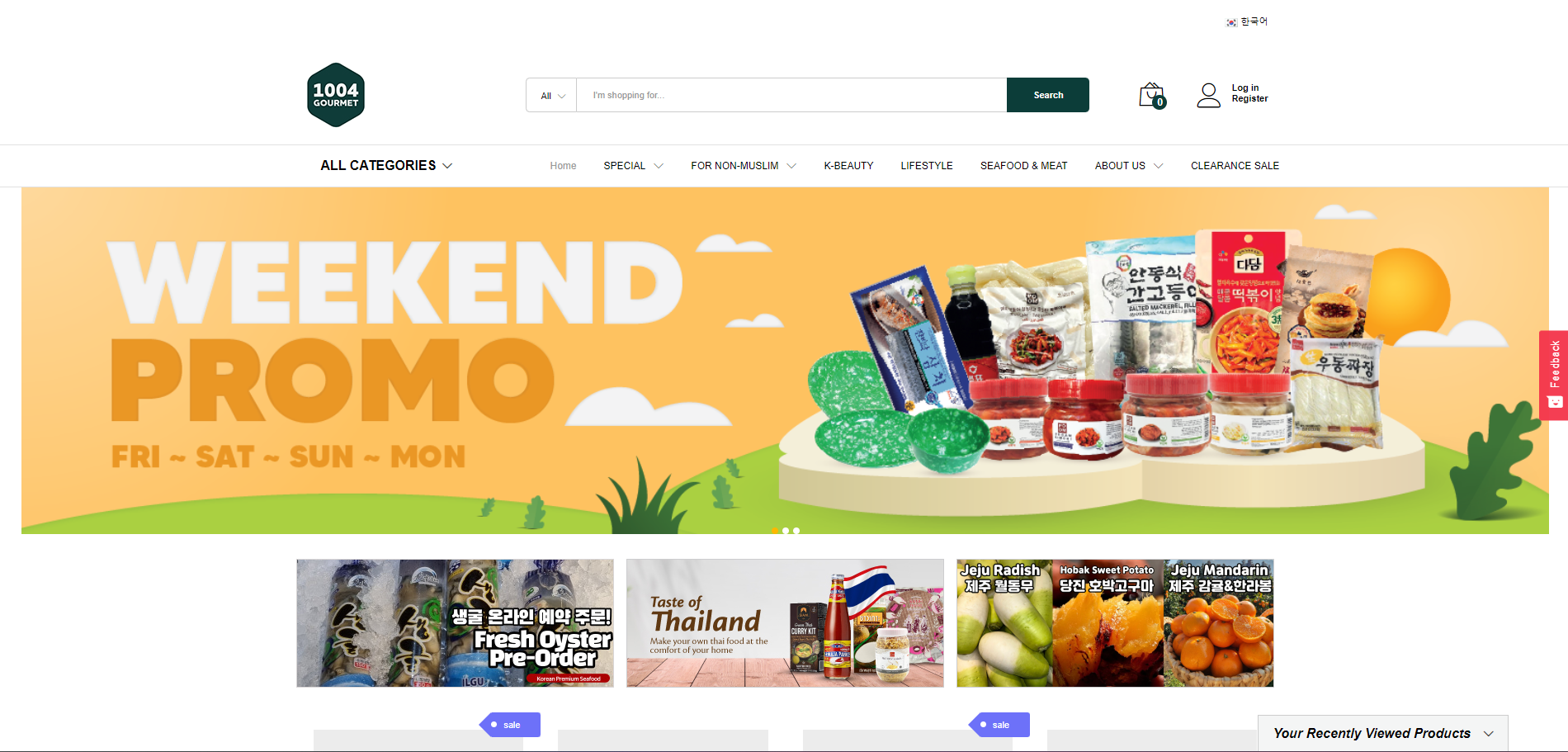
Task: Click the first sale tag badge
Action: point(510,725)
